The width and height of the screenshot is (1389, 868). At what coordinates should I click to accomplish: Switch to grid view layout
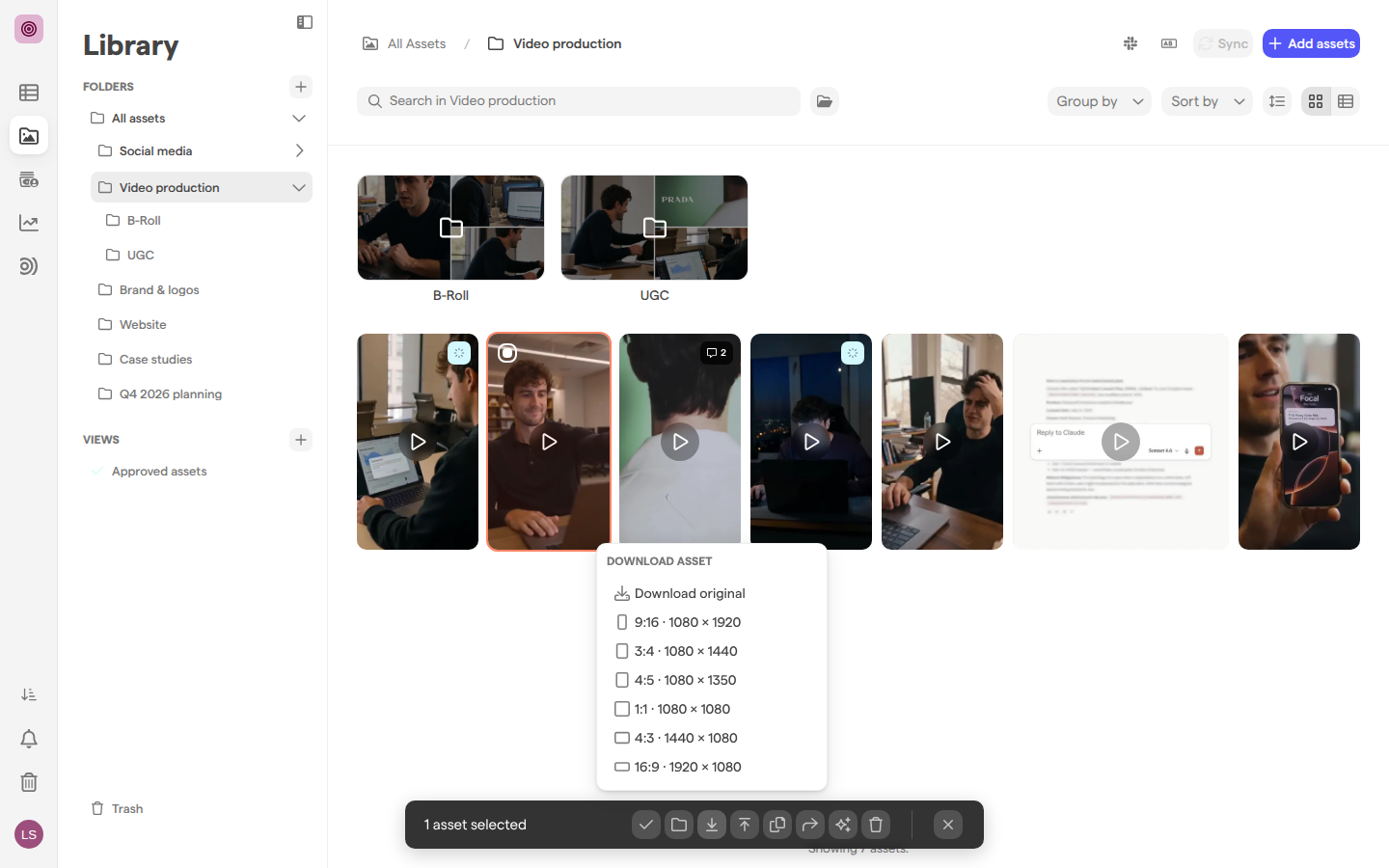click(1316, 101)
